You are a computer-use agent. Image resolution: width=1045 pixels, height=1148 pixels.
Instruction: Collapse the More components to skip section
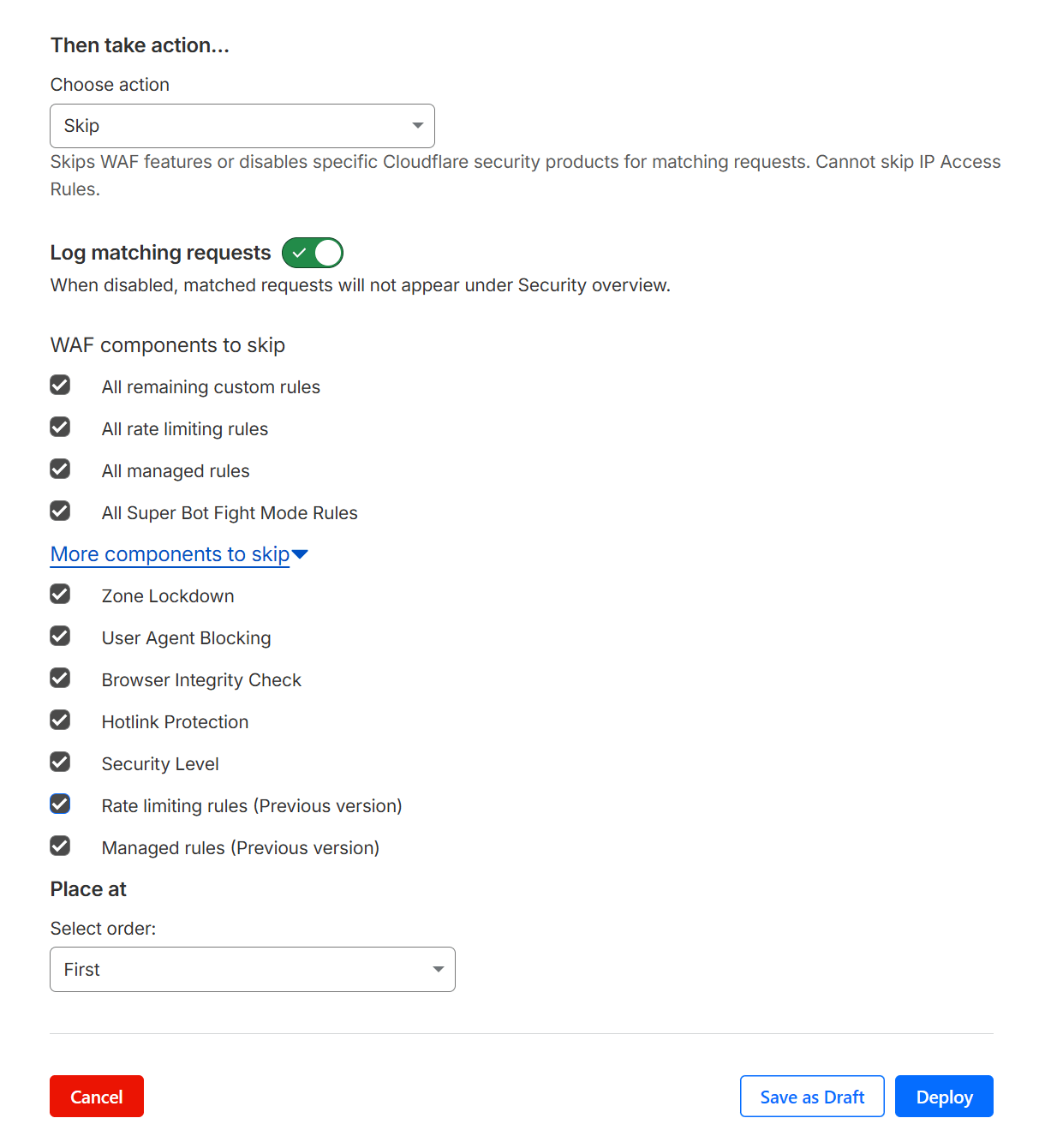pos(170,553)
